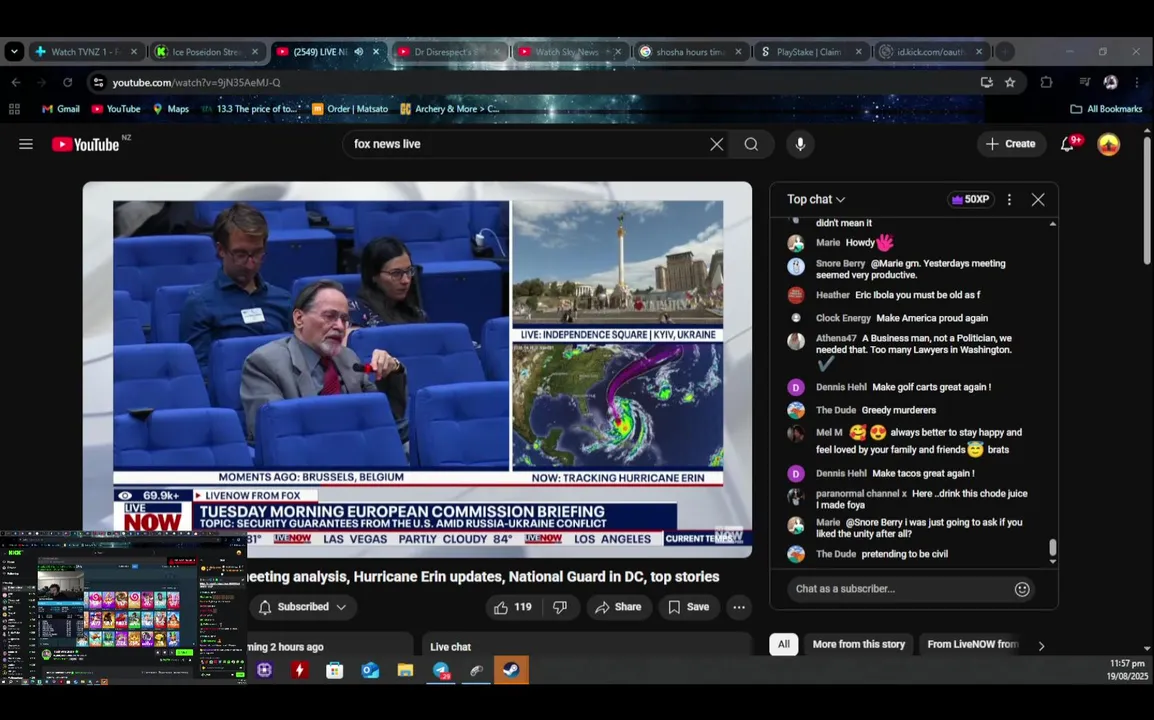This screenshot has height=720, width=1154.
Task: Close the live chat panel
Action: [x=1038, y=200]
